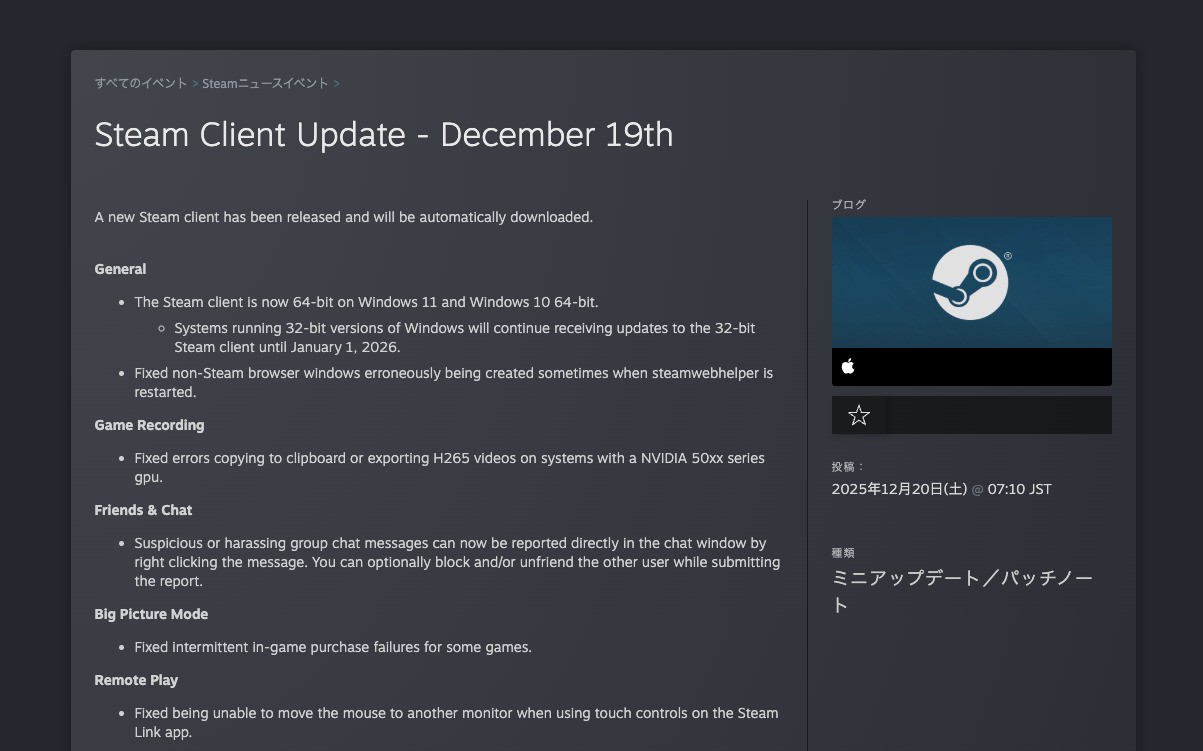Click the Game Recording section heading
1203x751 pixels.
tap(149, 425)
